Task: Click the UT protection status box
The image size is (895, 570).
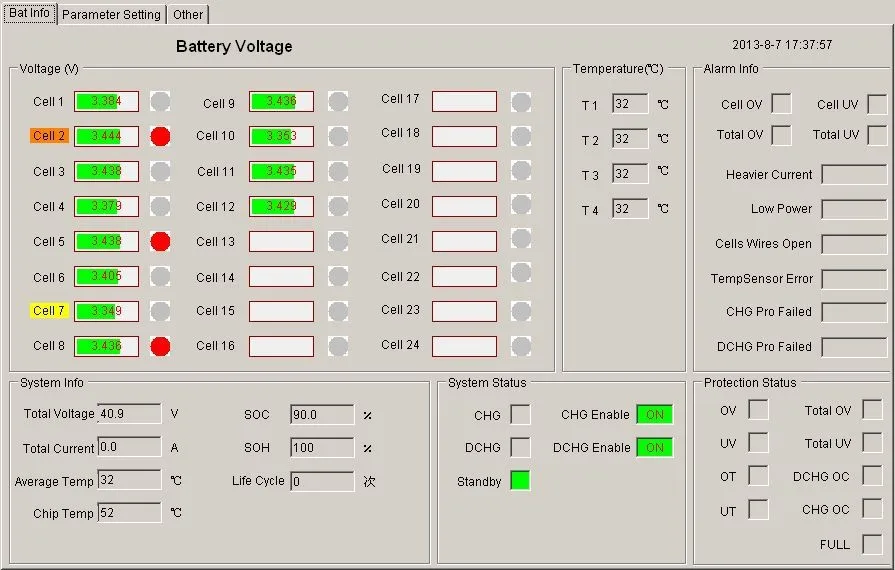Action: [x=758, y=510]
